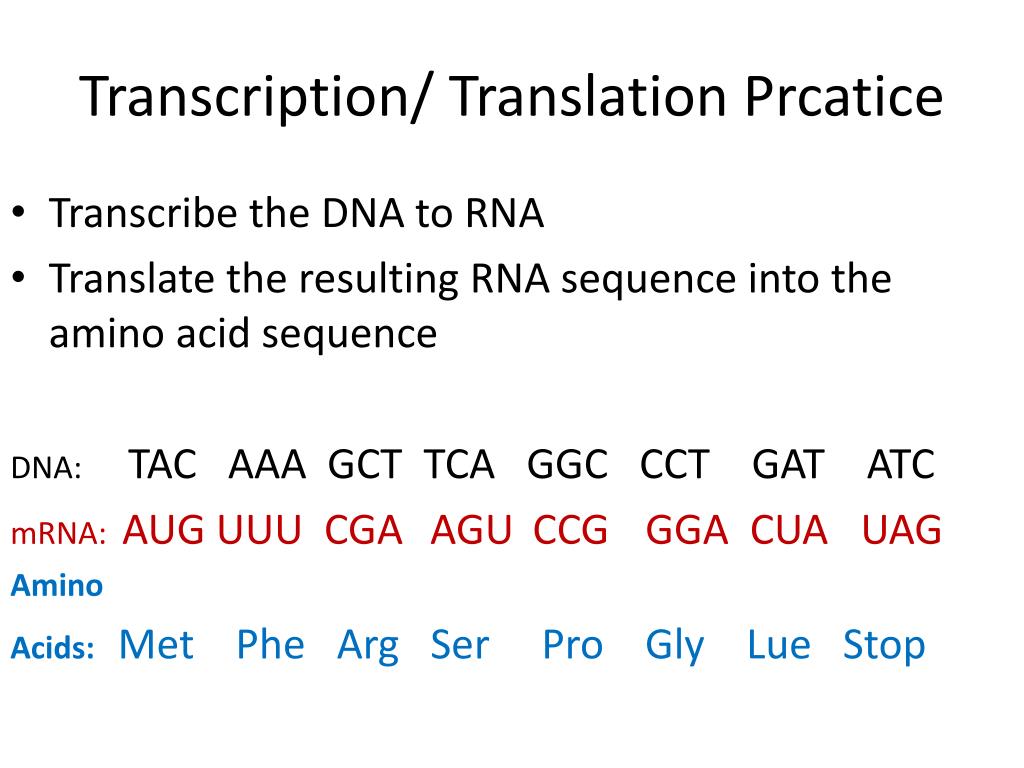Click the misspelled amino acid Lue
Screen dimensions: 1024x768
click(x=778, y=645)
